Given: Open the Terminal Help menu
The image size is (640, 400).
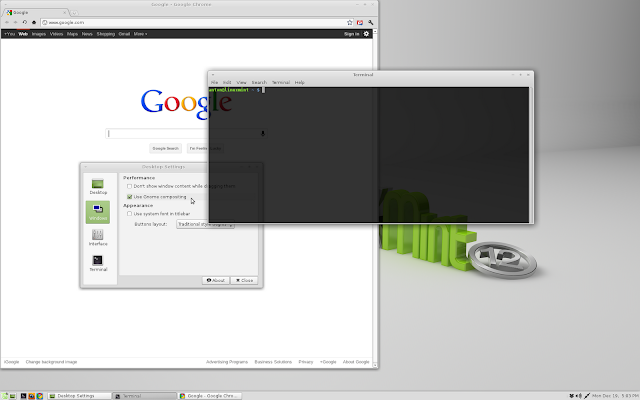Looking at the screenshot, I should coord(300,82).
